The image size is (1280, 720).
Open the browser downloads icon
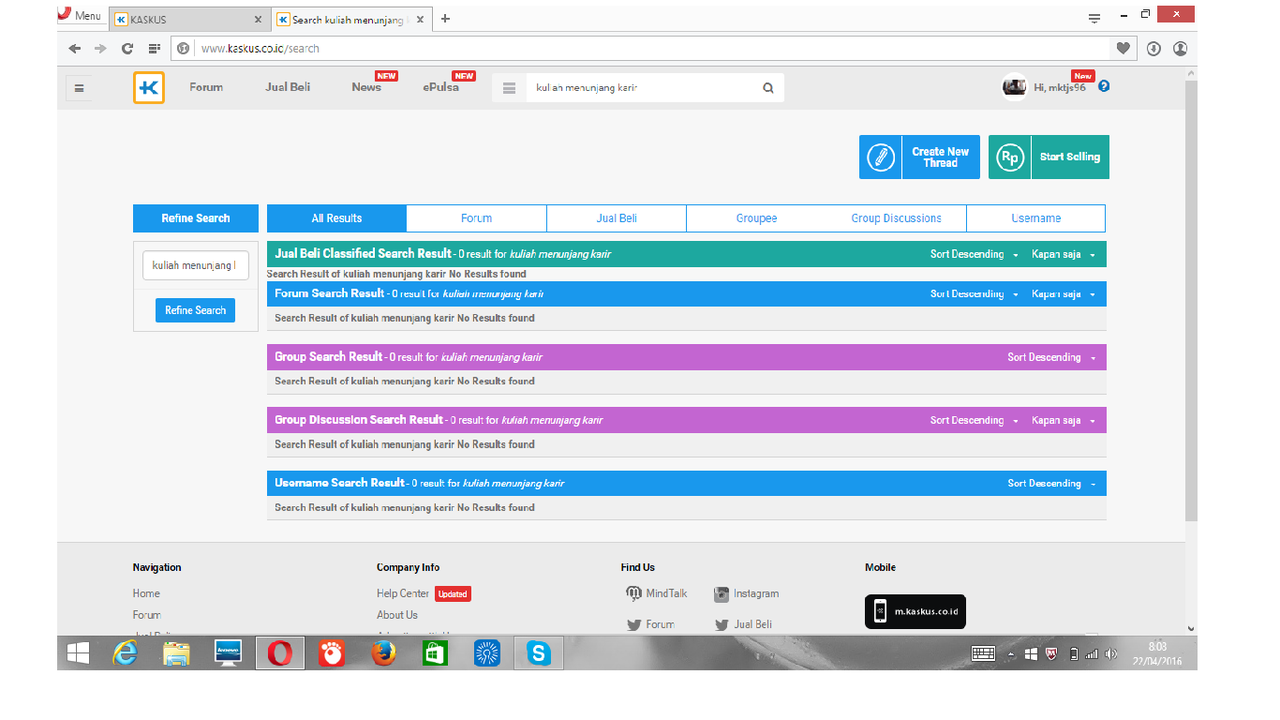(x=1153, y=48)
